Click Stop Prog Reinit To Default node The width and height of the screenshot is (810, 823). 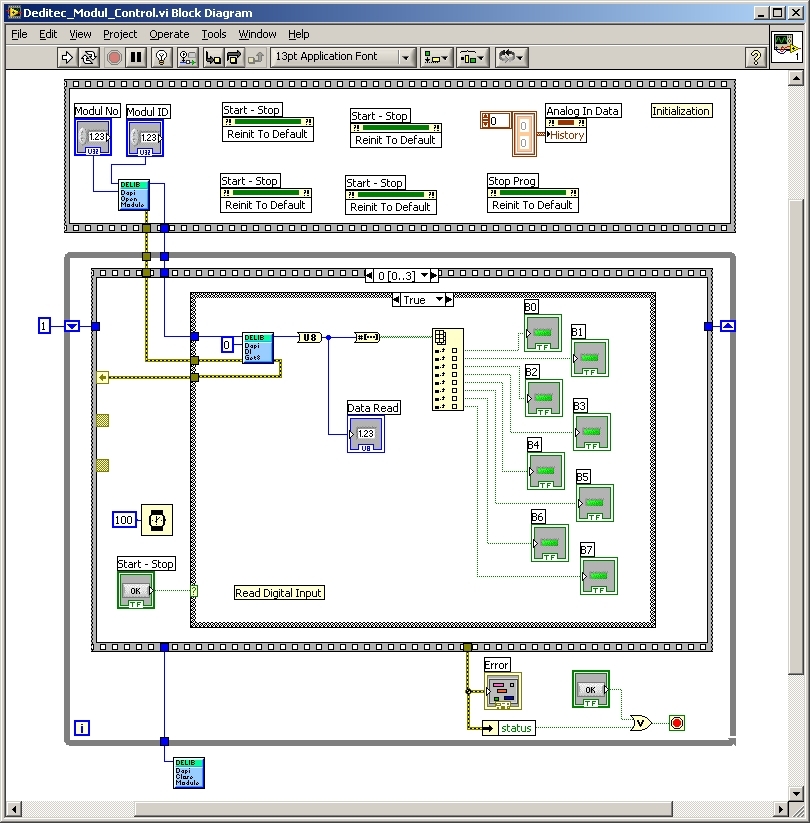pyautogui.click(x=533, y=205)
